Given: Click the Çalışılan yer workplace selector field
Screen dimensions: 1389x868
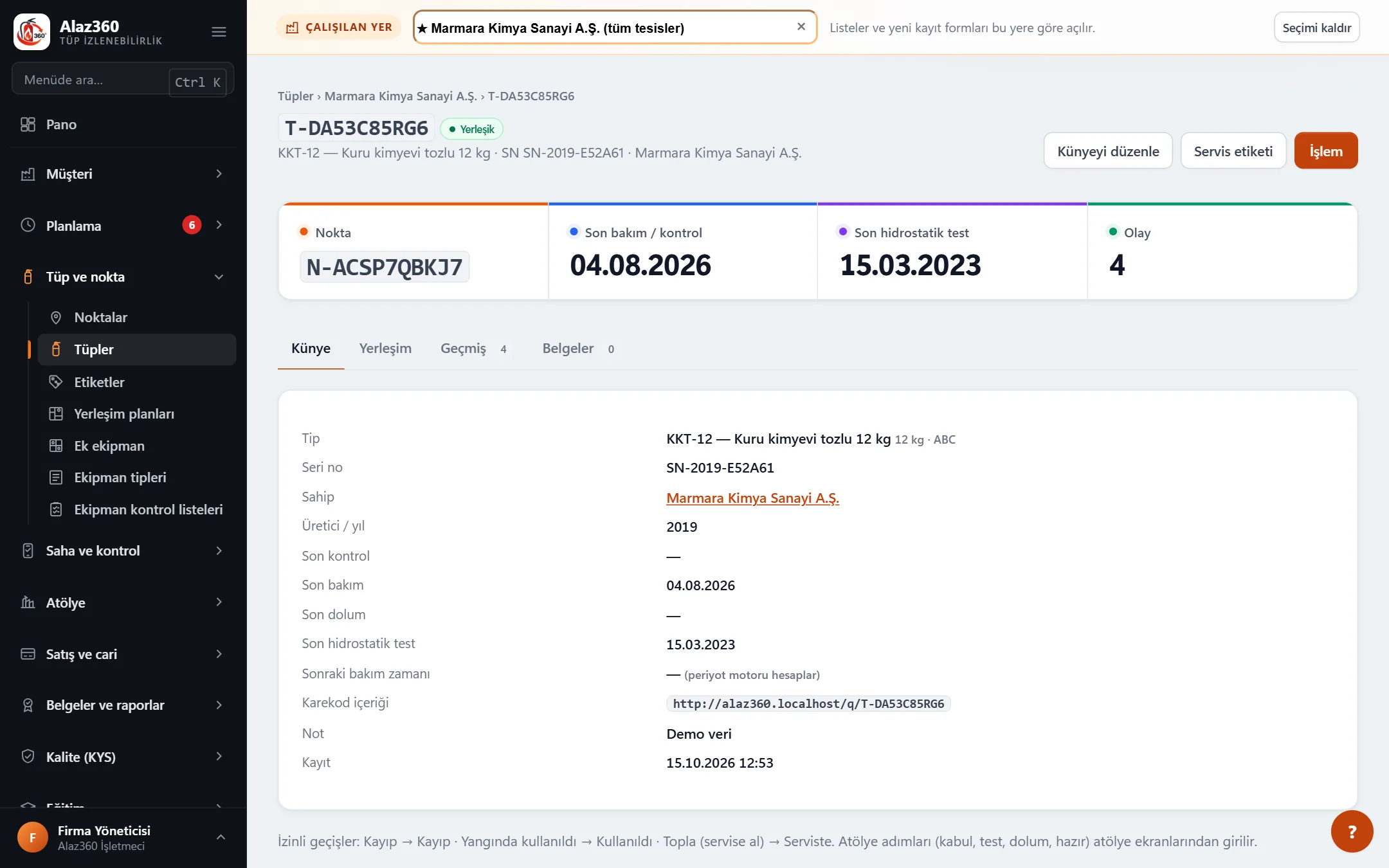Looking at the screenshot, I should 615,28.
